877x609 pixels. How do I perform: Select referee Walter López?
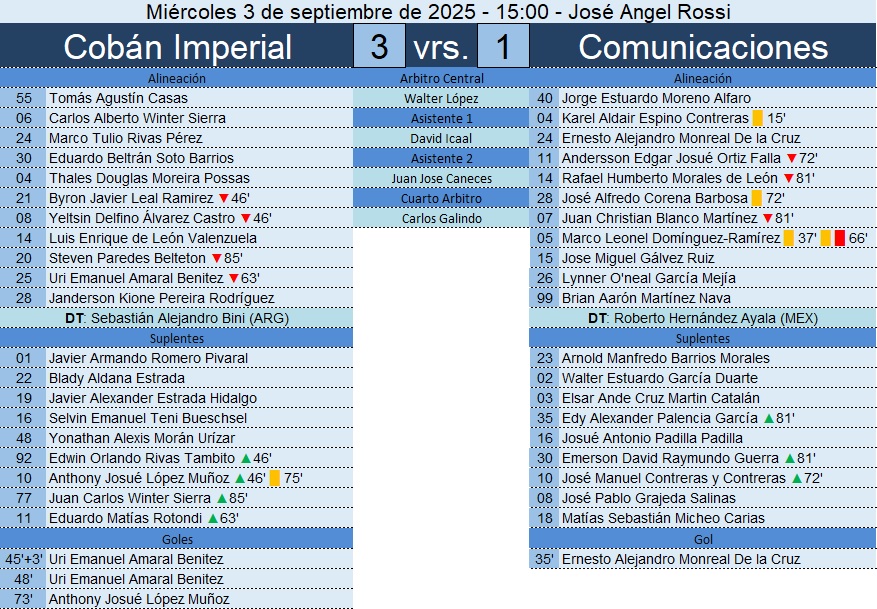441,98
